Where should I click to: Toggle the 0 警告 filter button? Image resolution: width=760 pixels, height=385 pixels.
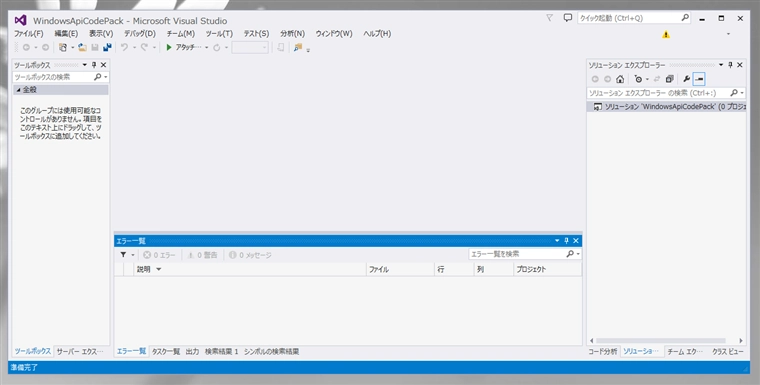pos(203,255)
